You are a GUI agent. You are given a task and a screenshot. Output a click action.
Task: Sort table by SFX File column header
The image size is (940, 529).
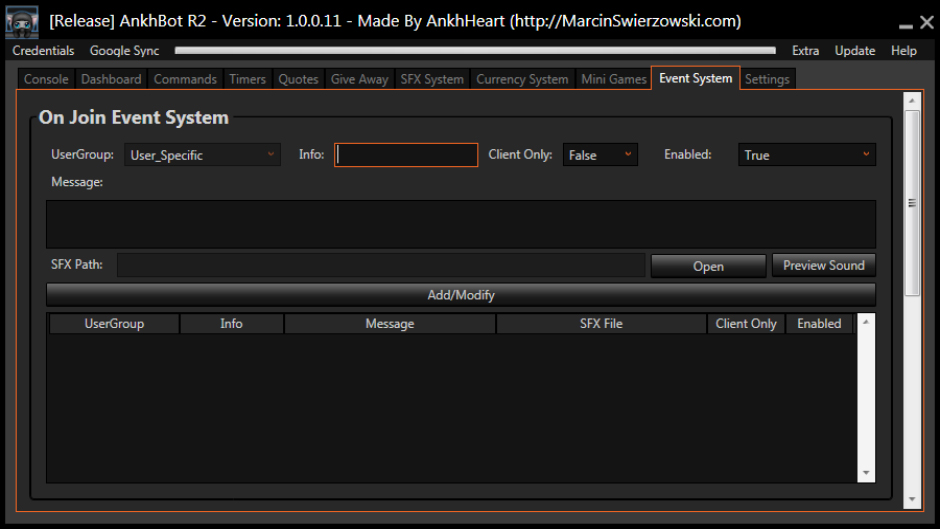[601, 323]
